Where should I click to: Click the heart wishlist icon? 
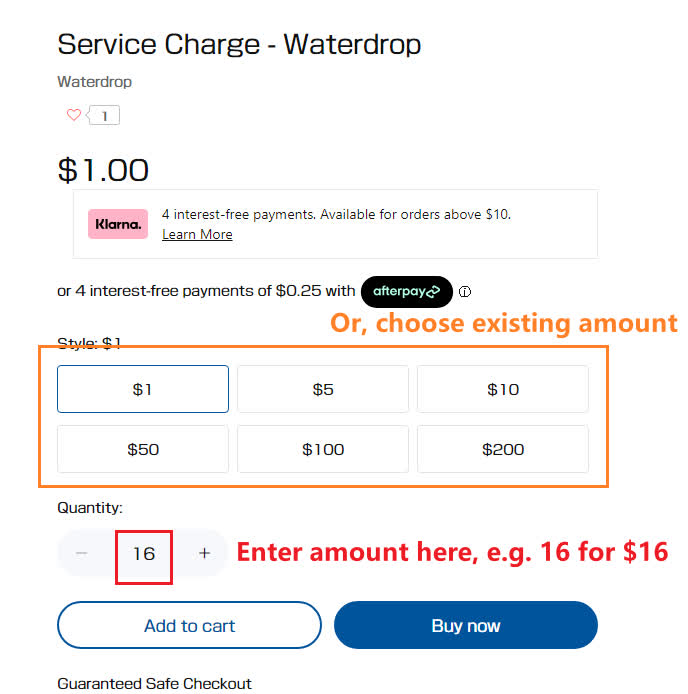(x=73, y=115)
